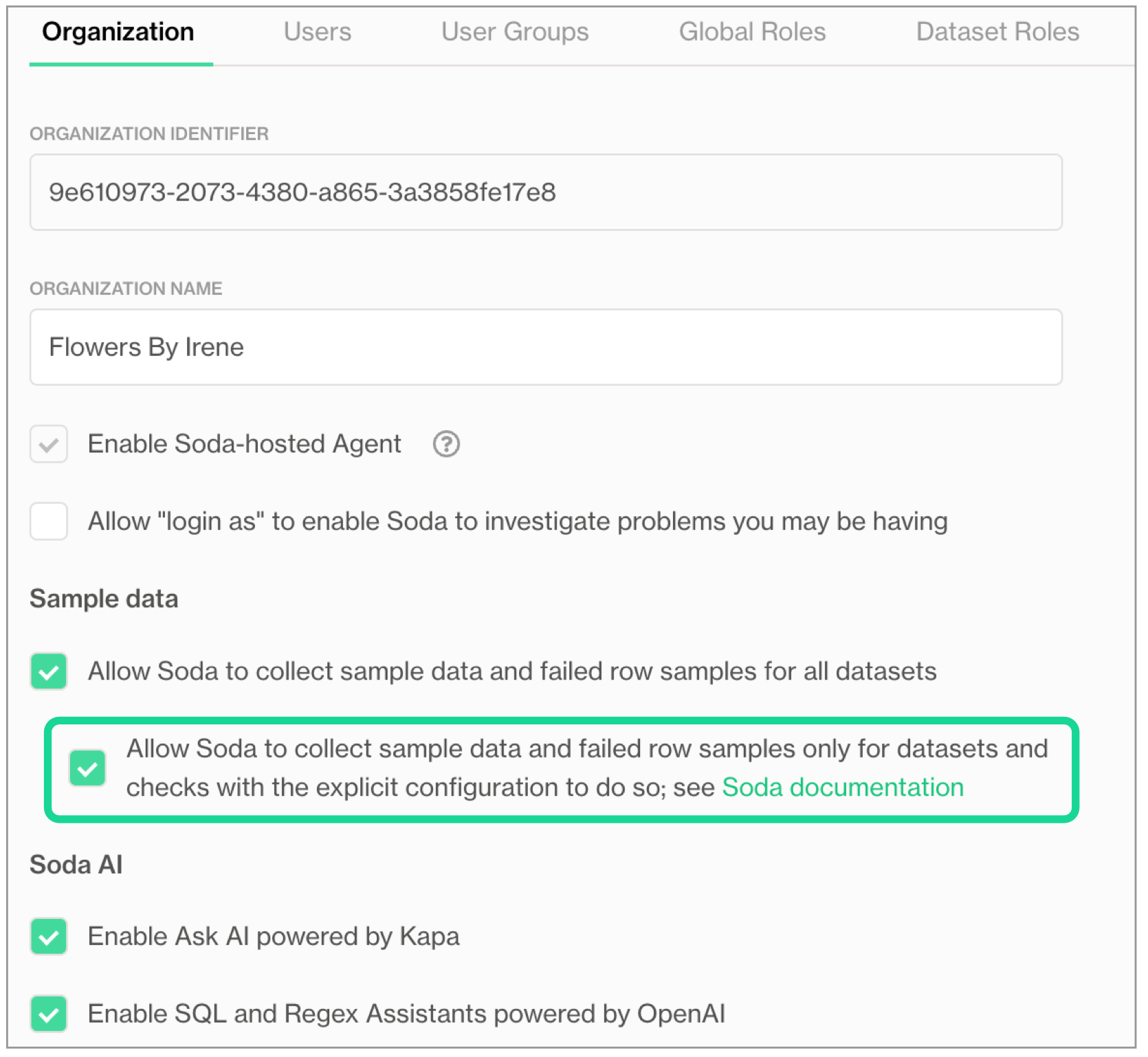Click the ORGANIZATION NAME field label
The image size is (1148, 1057).
click(126, 289)
